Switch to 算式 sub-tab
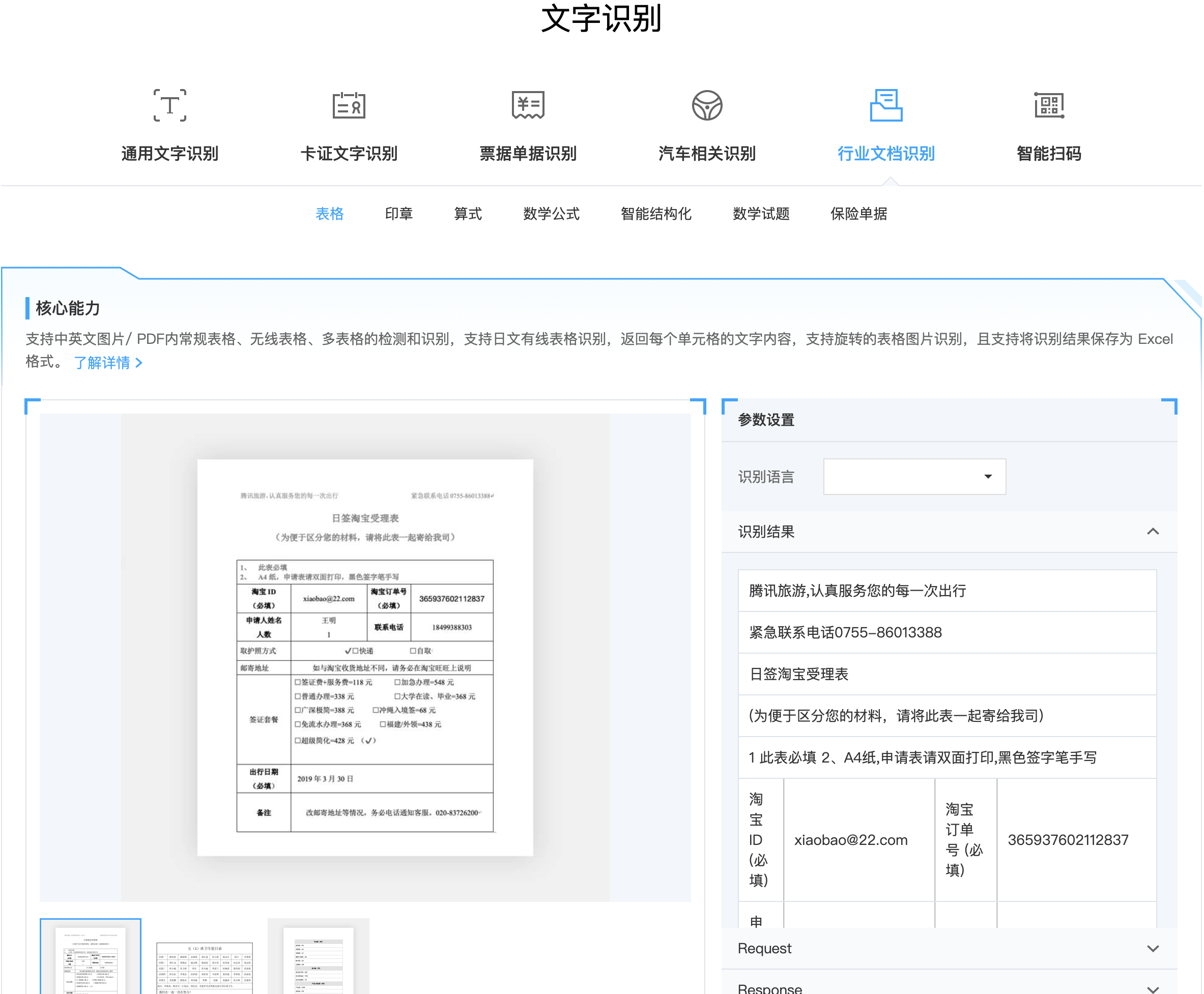This screenshot has width=1204, height=994. pyautogui.click(x=467, y=214)
